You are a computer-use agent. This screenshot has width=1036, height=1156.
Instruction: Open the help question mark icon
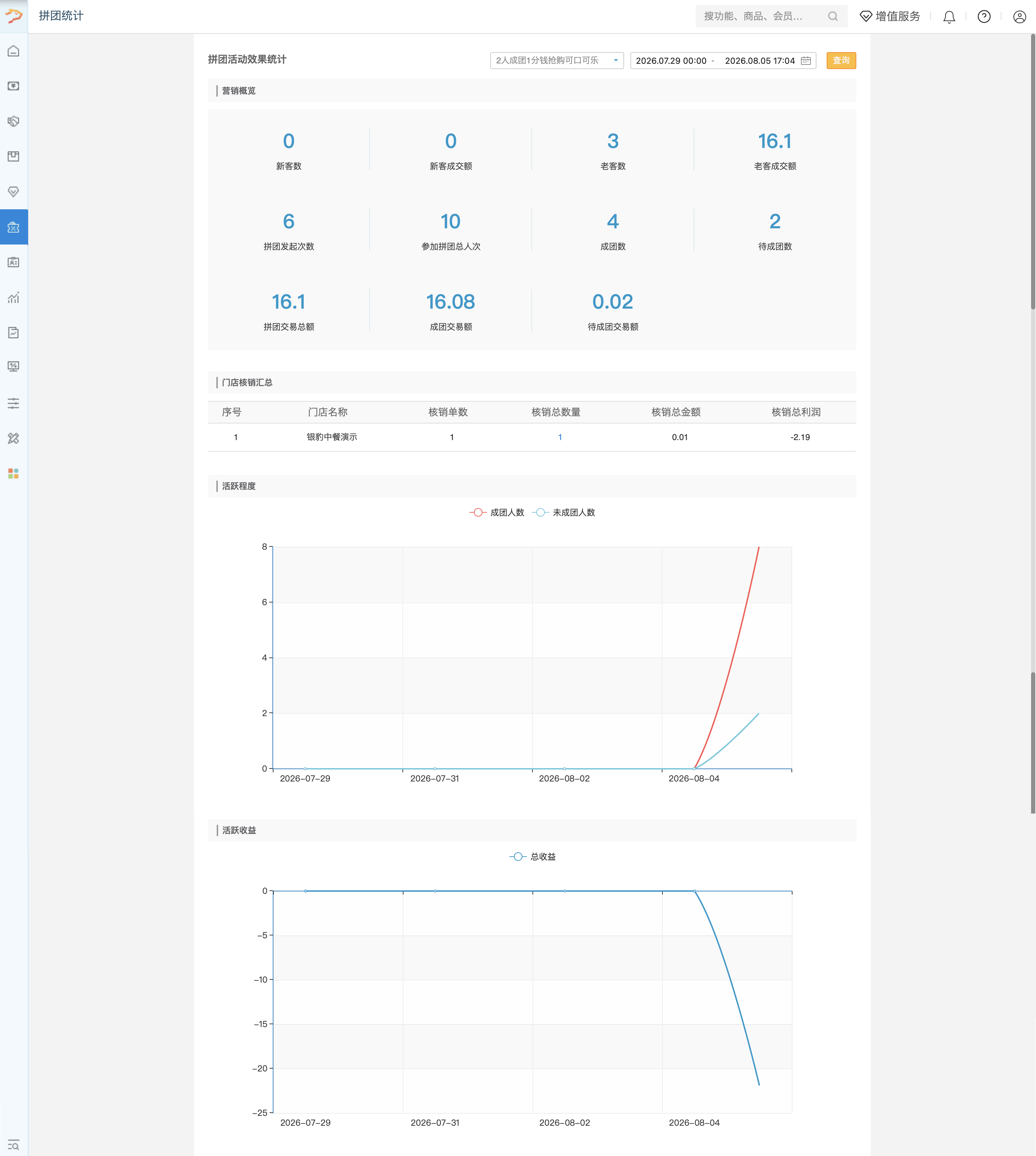pyautogui.click(x=984, y=17)
